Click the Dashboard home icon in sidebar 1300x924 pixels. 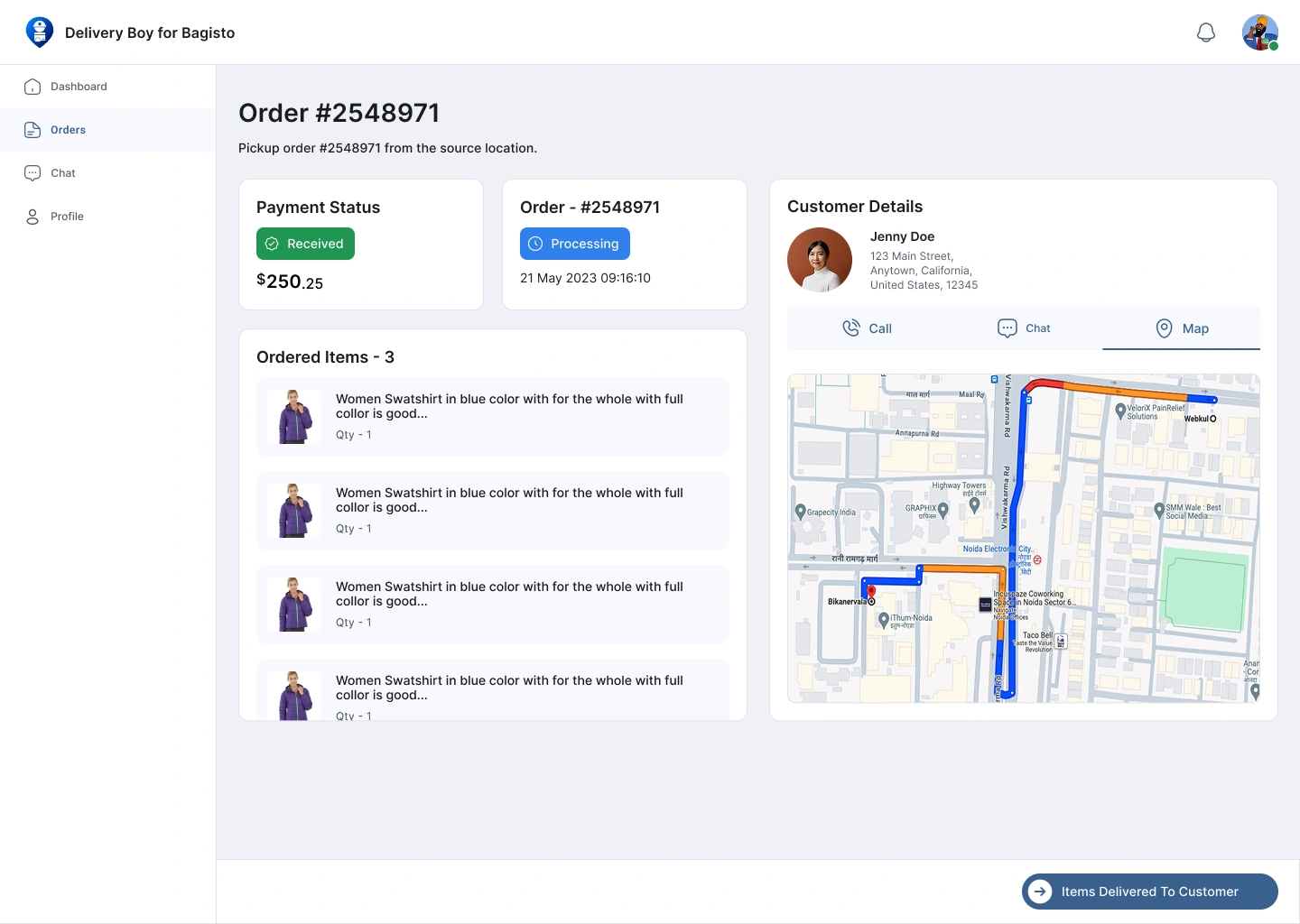32,87
